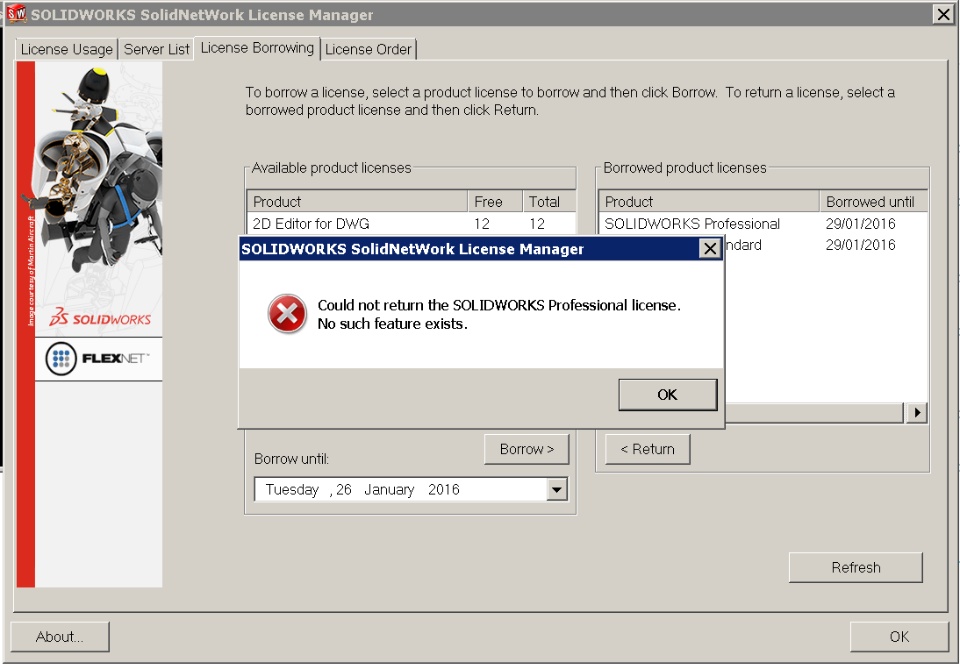This screenshot has width=960, height=669.
Task: Click the SOLIDWORKS title bar icon
Action: (x=17, y=13)
